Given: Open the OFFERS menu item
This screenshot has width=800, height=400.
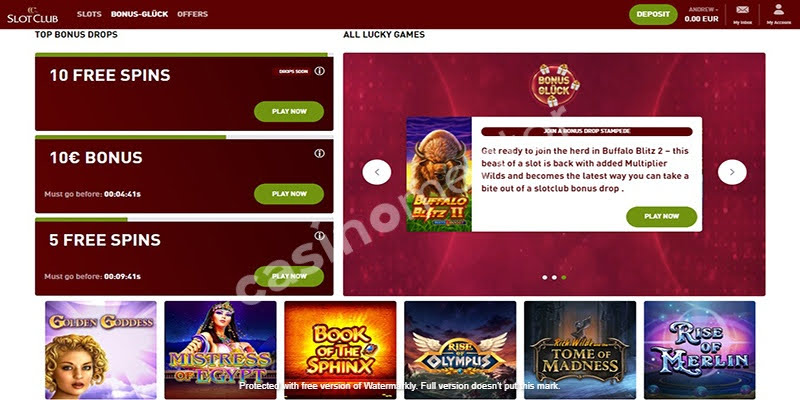Looking at the screenshot, I should [192, 14].
